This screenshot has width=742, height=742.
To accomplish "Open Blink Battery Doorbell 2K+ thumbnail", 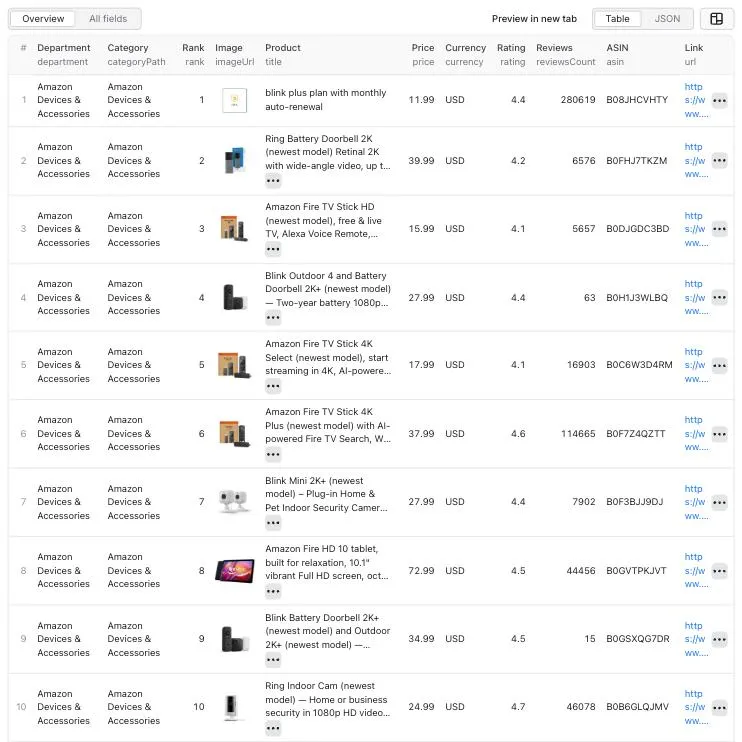I will (x=234, y=639).
